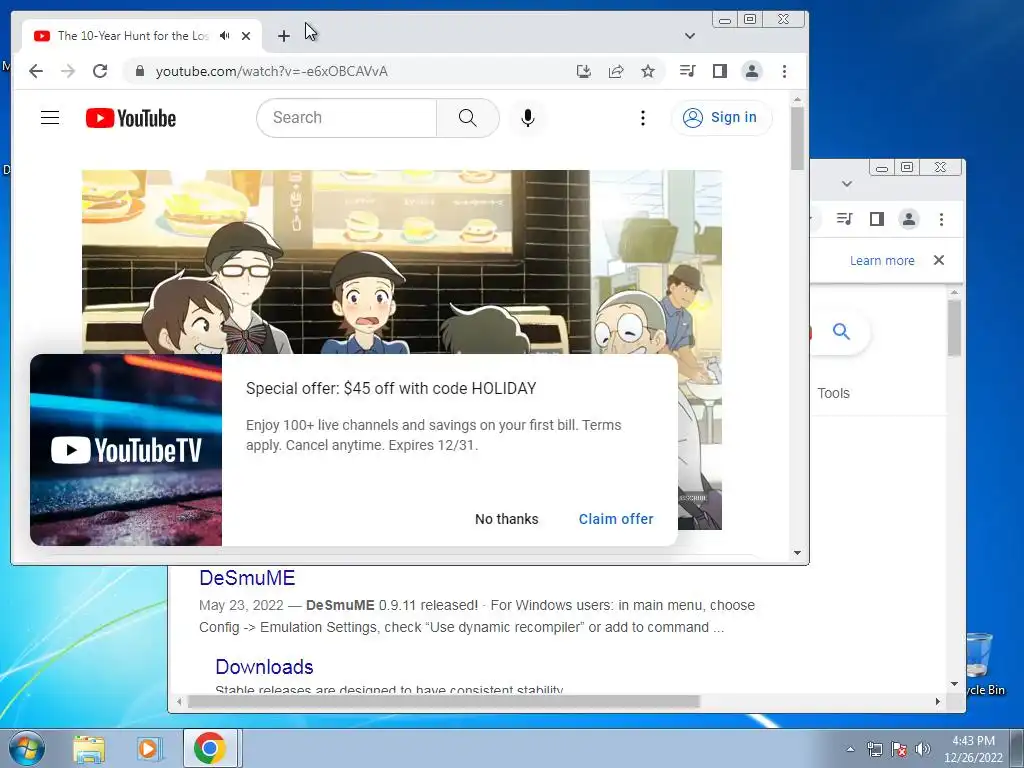Open side panel in back Chrome window

tap(876, 219)
